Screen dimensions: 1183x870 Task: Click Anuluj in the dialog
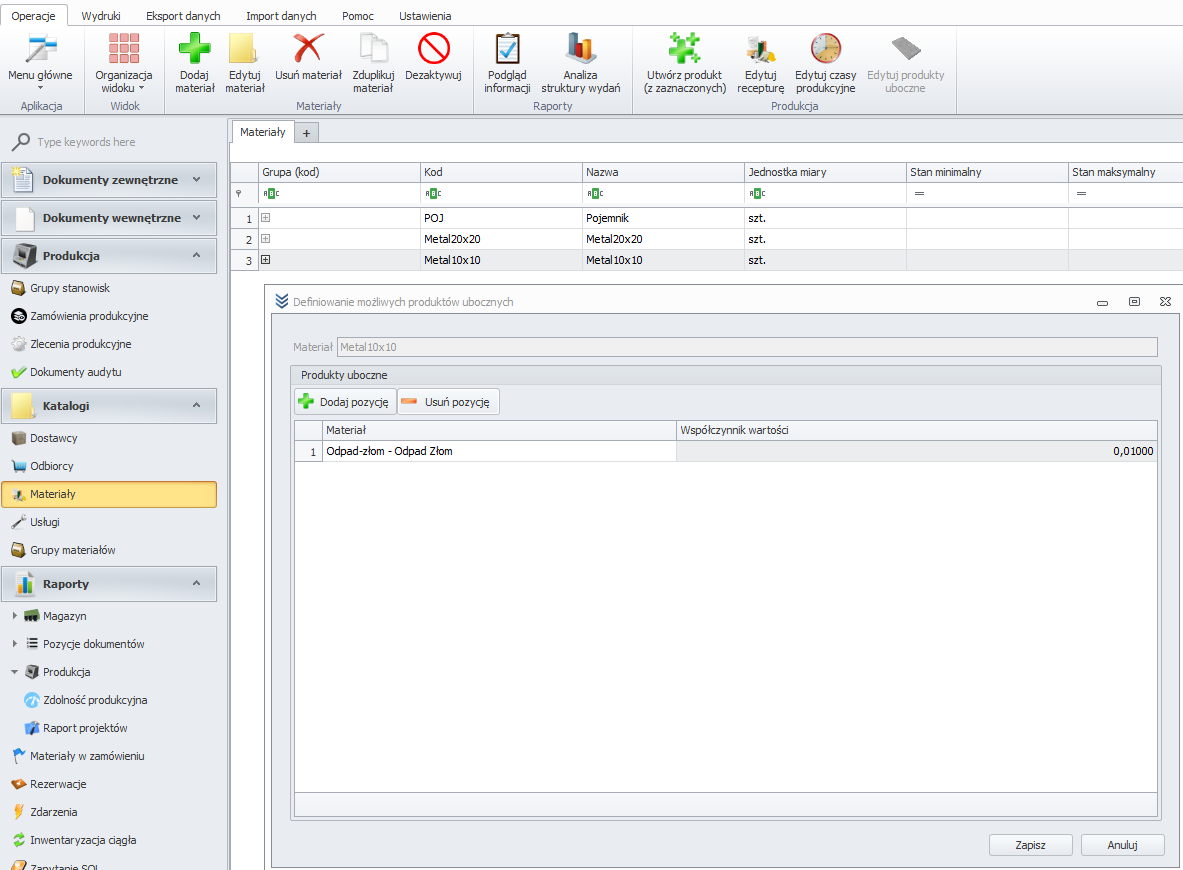point(1122,845)
